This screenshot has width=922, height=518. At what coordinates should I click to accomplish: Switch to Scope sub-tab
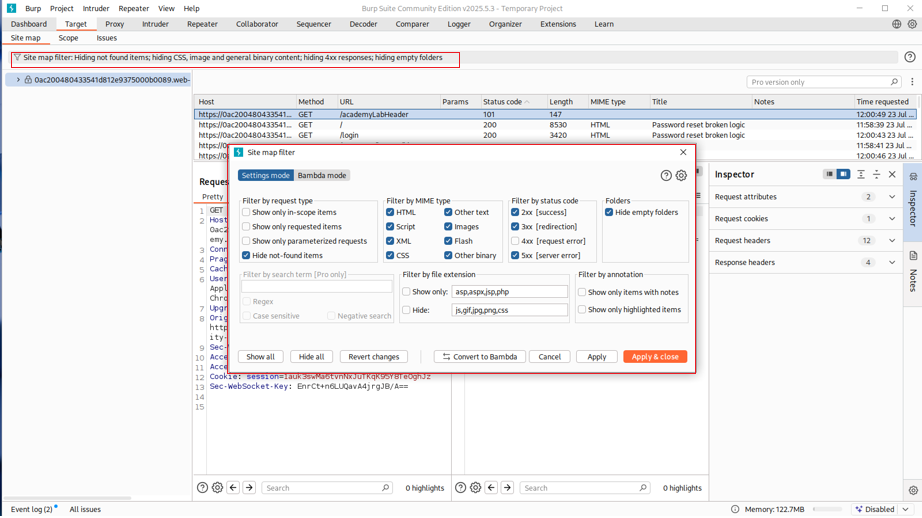pos(68,38)
